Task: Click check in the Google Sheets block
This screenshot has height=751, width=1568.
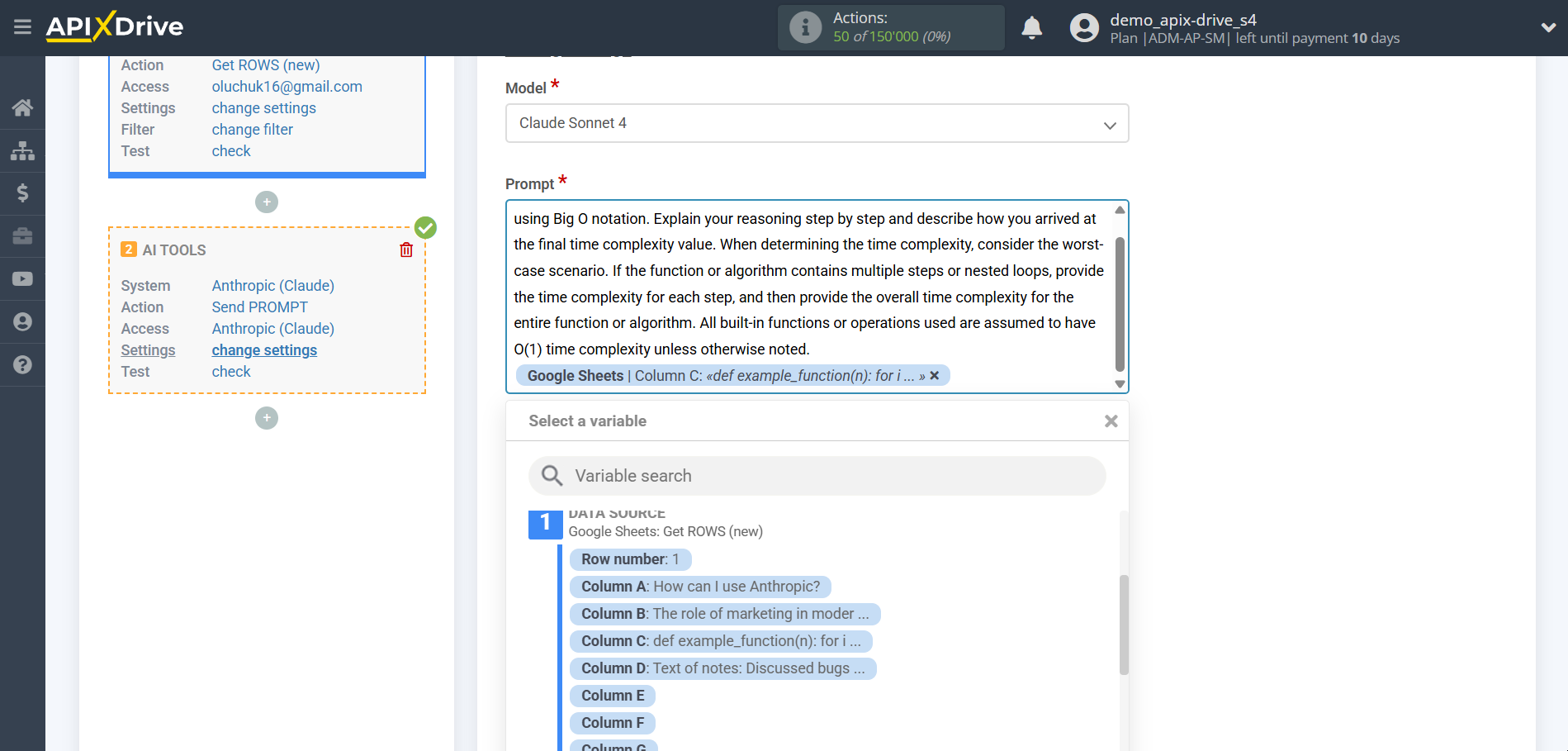Action: pos(231,151)
